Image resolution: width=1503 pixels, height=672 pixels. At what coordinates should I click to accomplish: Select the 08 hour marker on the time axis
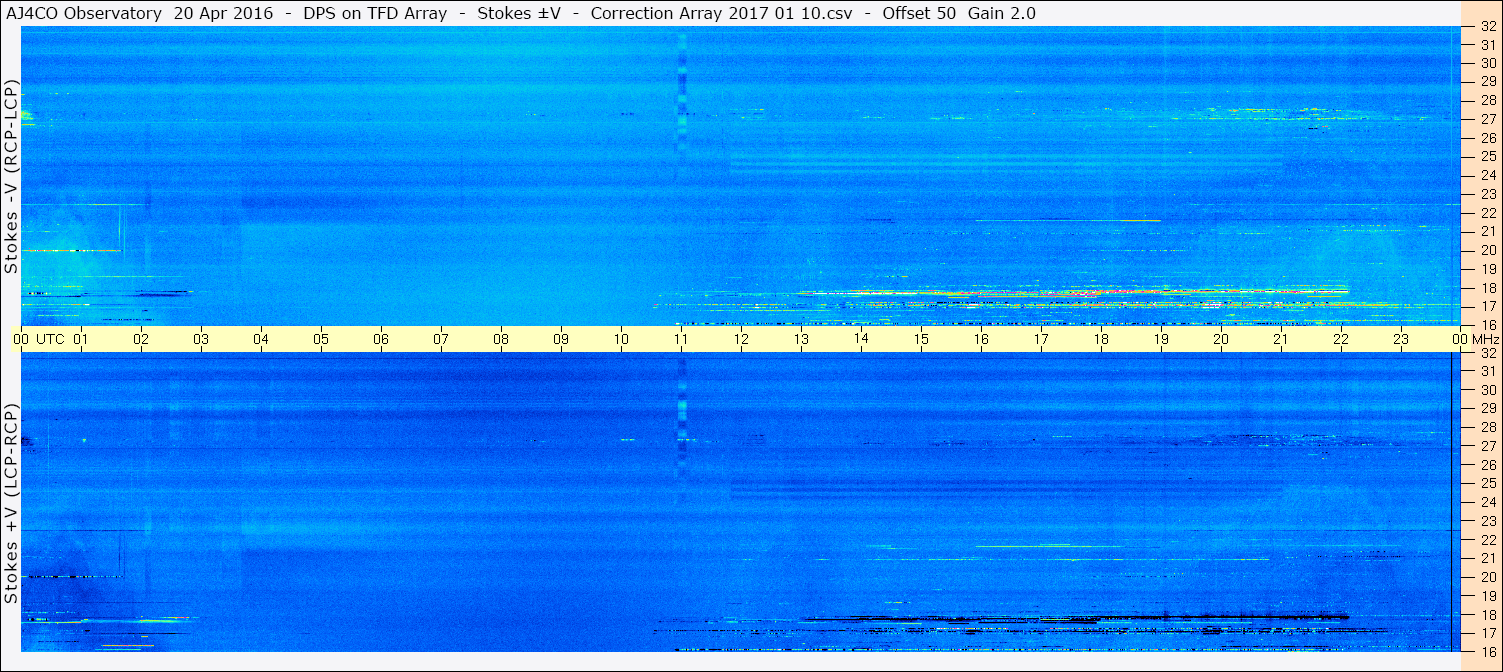[501, 339]
